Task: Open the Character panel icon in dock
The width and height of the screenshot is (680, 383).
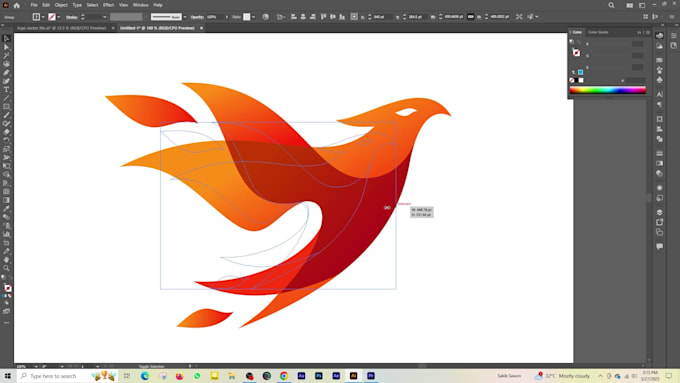Action: pyautogui.click(x=660, y=94)
